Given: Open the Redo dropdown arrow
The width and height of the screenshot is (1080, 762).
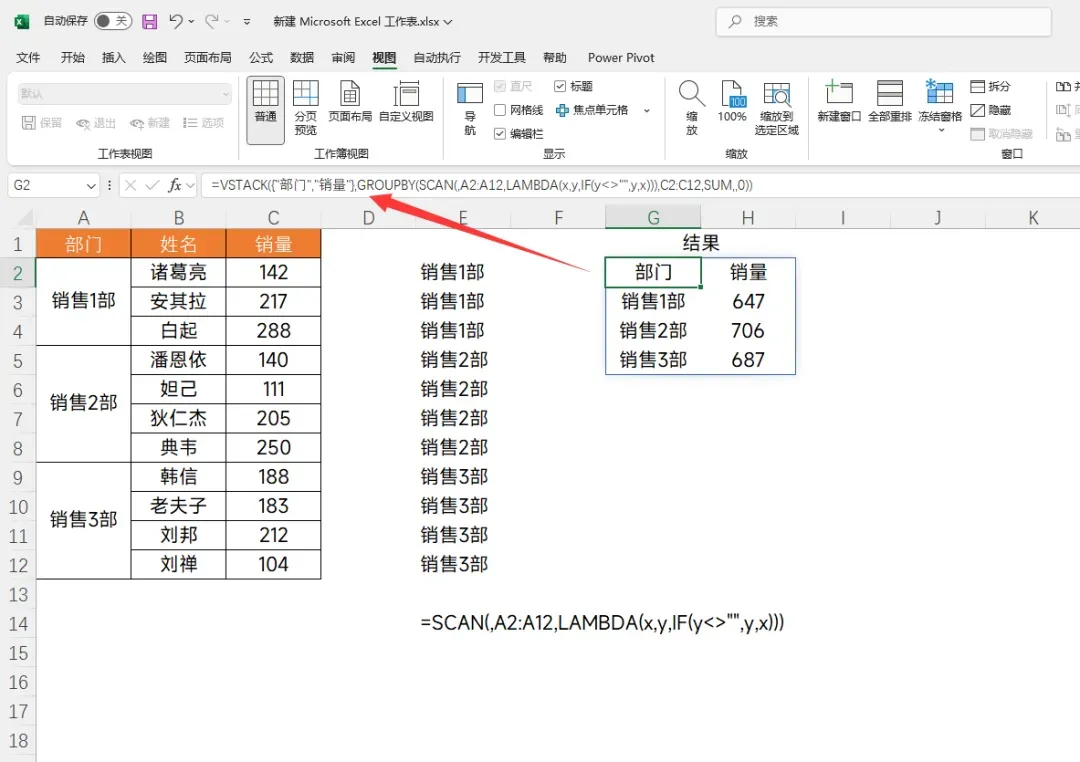Looking at the screenshot, I should (227, 21).
